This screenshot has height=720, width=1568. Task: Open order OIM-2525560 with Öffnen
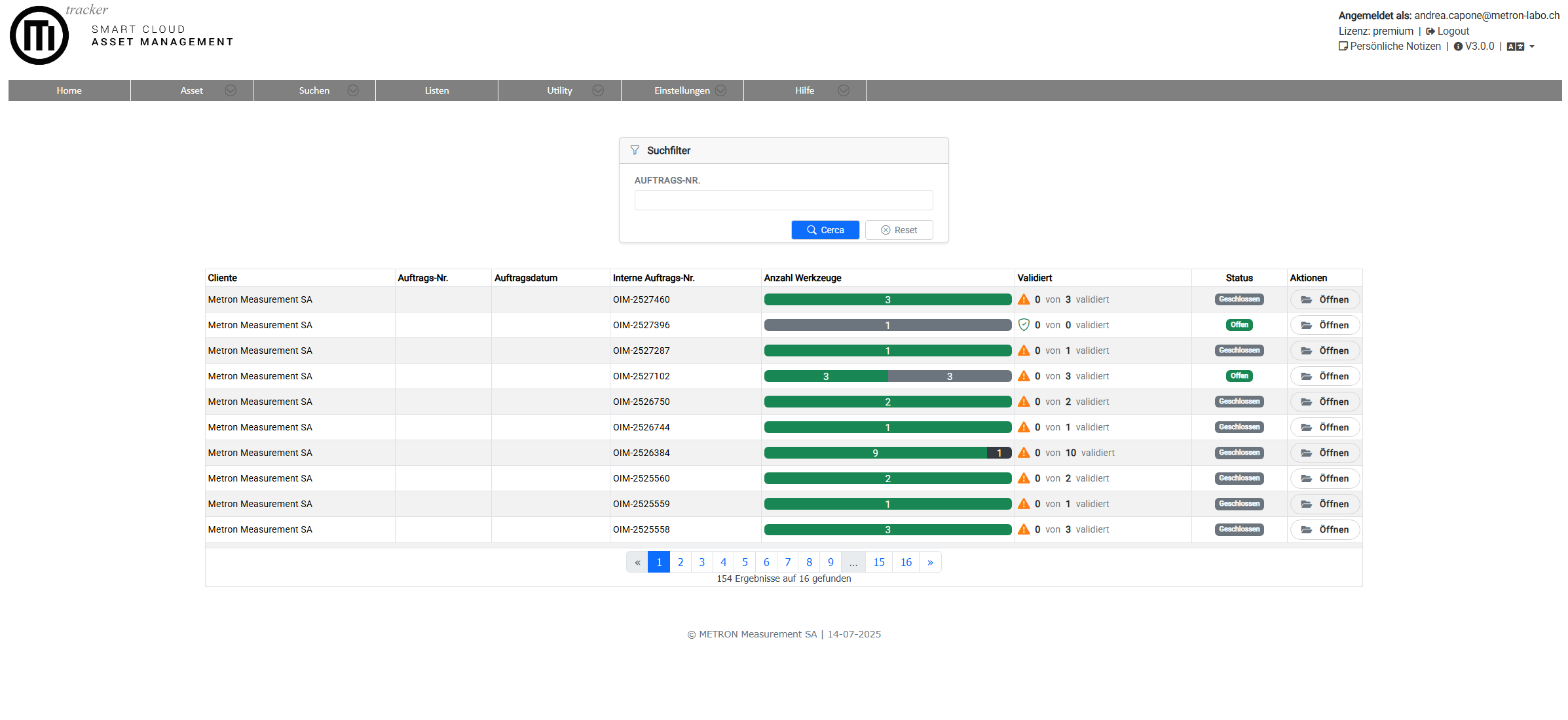pos(1324,478)
